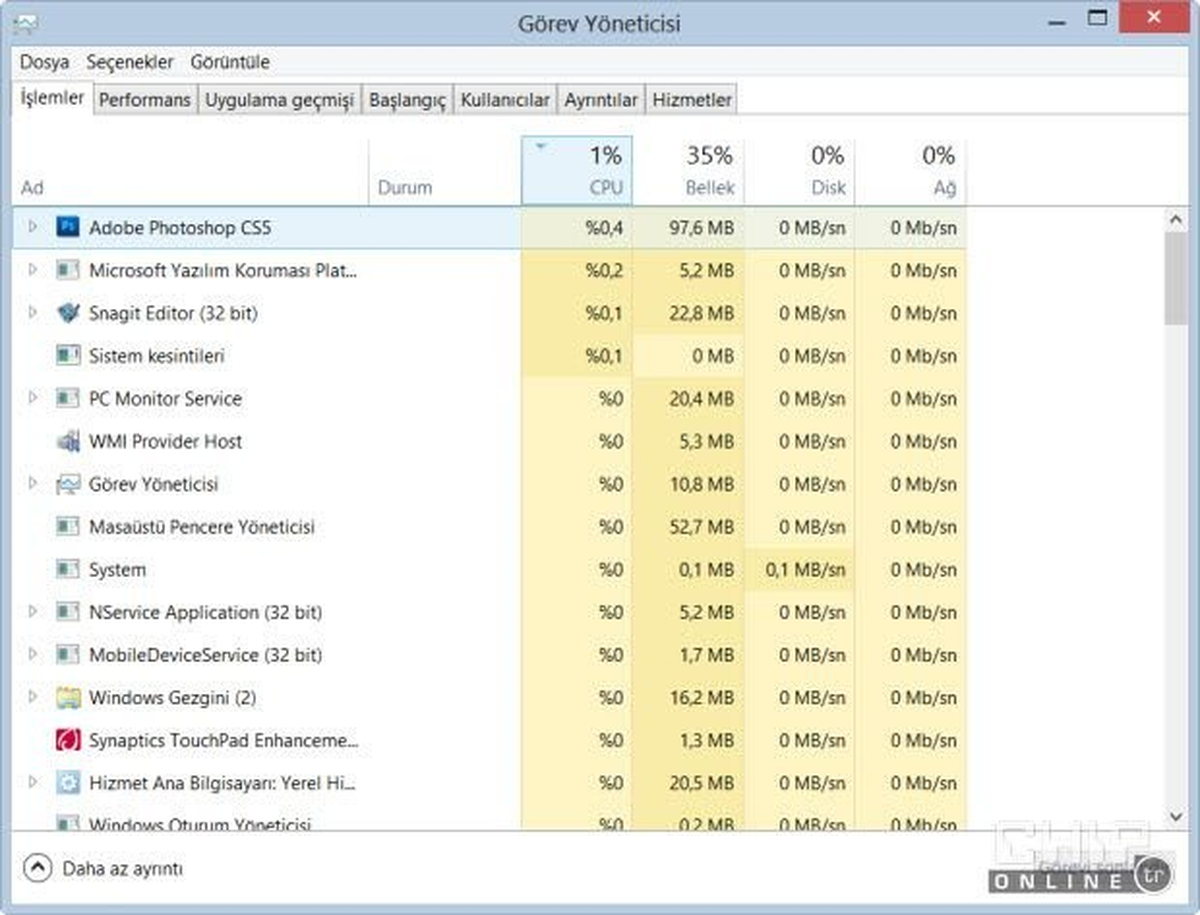Viewport: 1200px width, 915px height.
Task: Expand the Windows Gezgini (2) group
Action: 32,697
